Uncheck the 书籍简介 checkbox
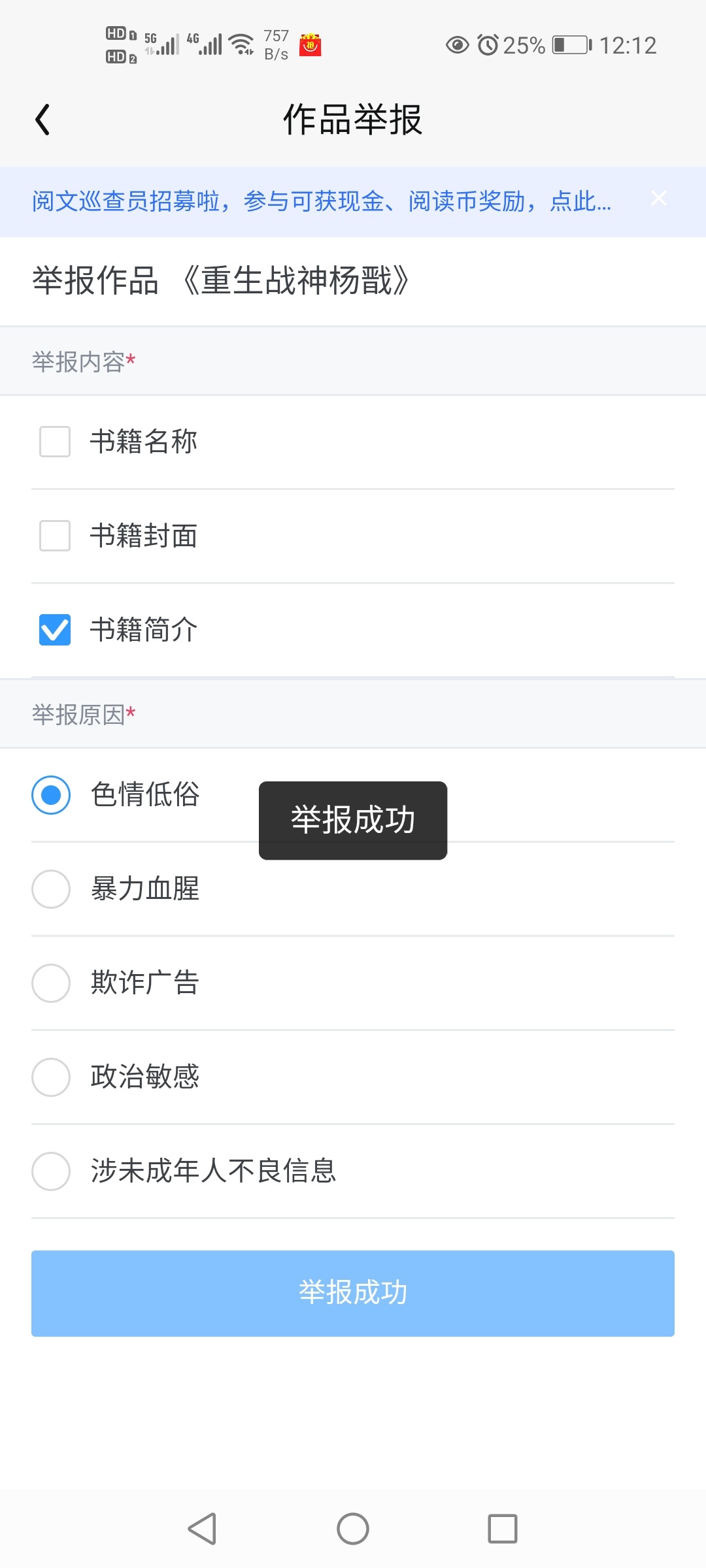The width and height of the screenshot is (706, 1568). point(55,630)
